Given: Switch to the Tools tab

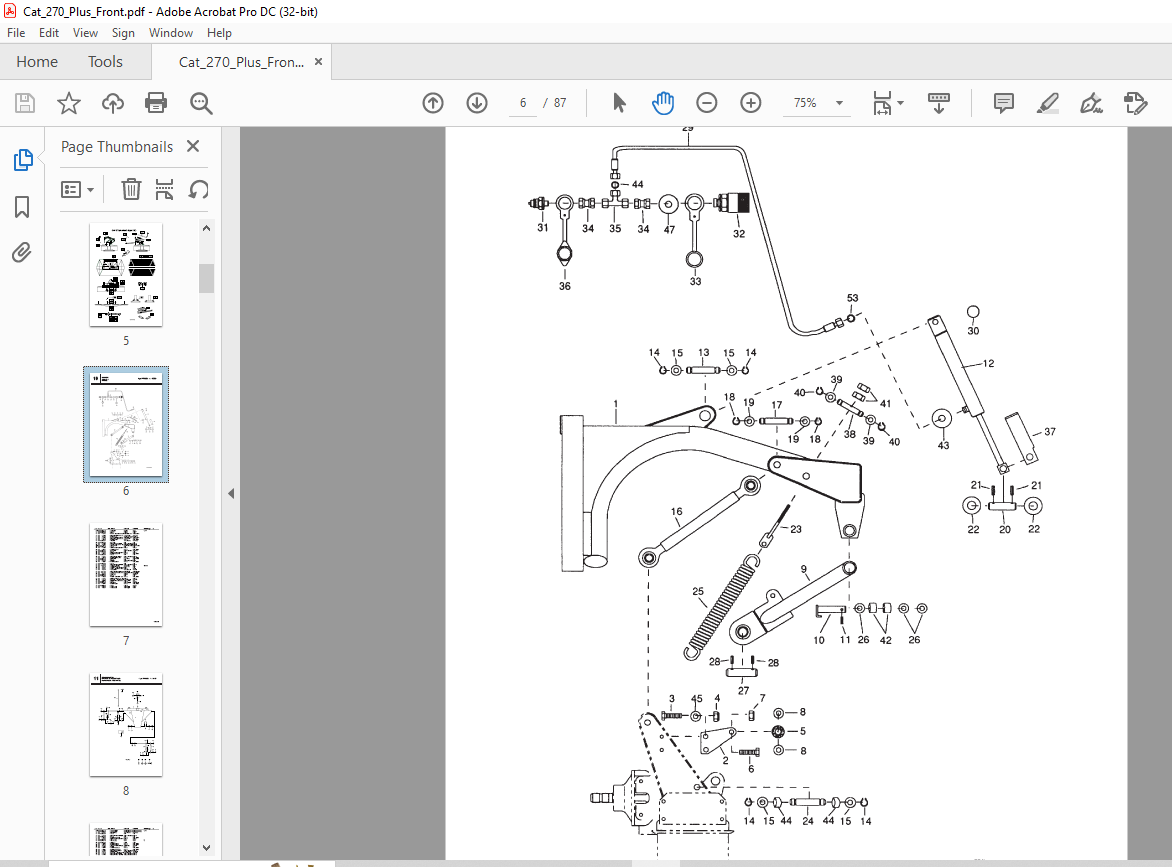Looking at the screenshot, I should pyautogui.click(x=105, y=62).
